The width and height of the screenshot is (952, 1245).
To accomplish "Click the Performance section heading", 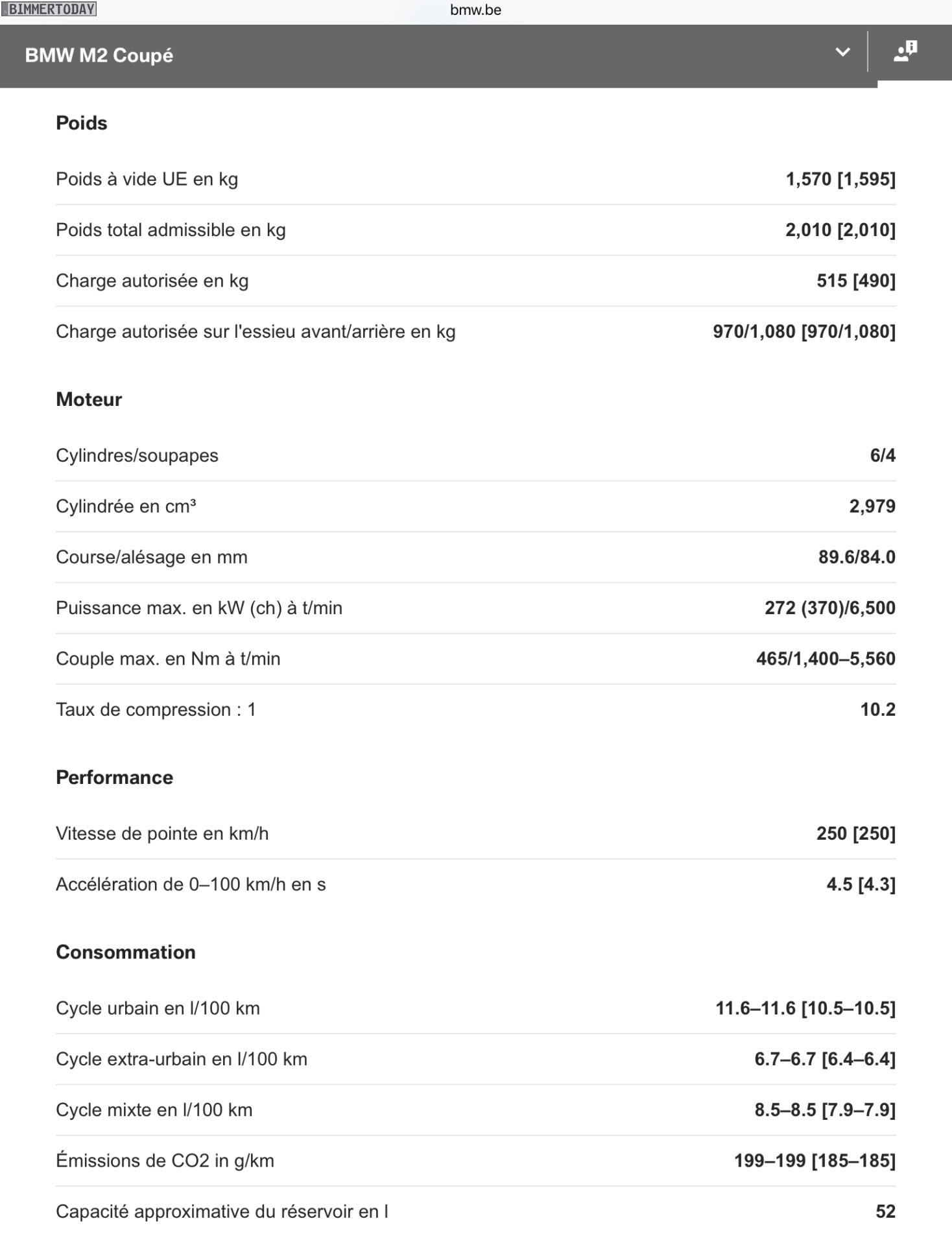I will click(x=114, y=777).
